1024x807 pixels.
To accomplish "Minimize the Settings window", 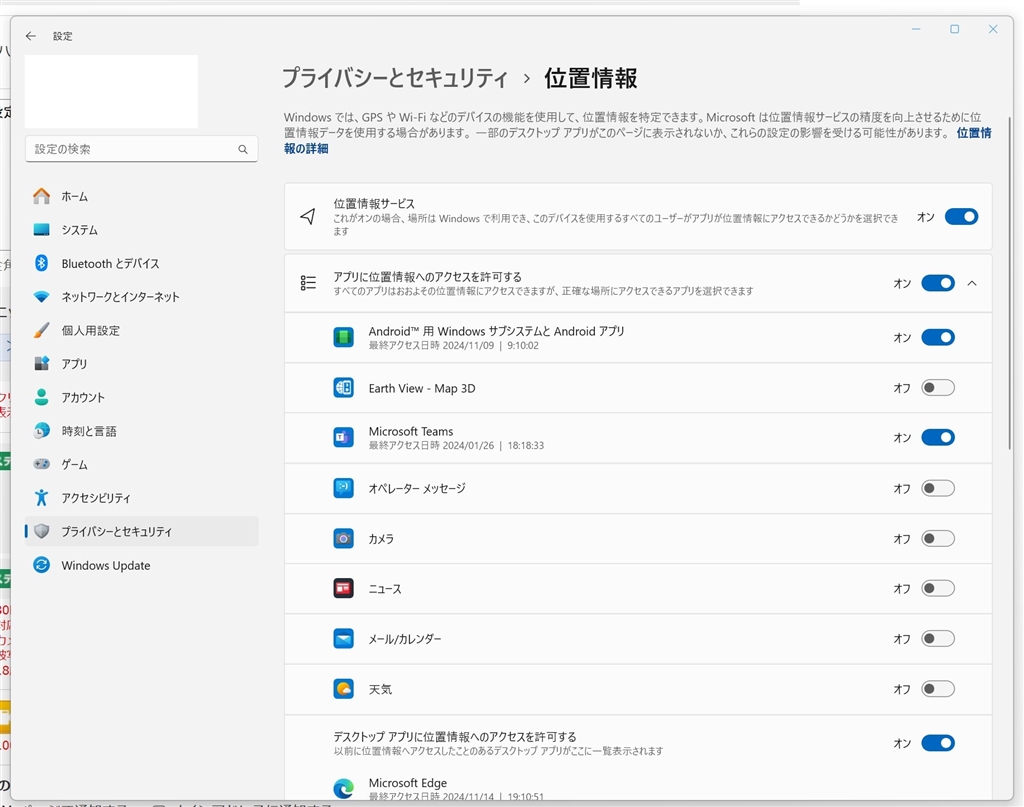I will point(916,29).
